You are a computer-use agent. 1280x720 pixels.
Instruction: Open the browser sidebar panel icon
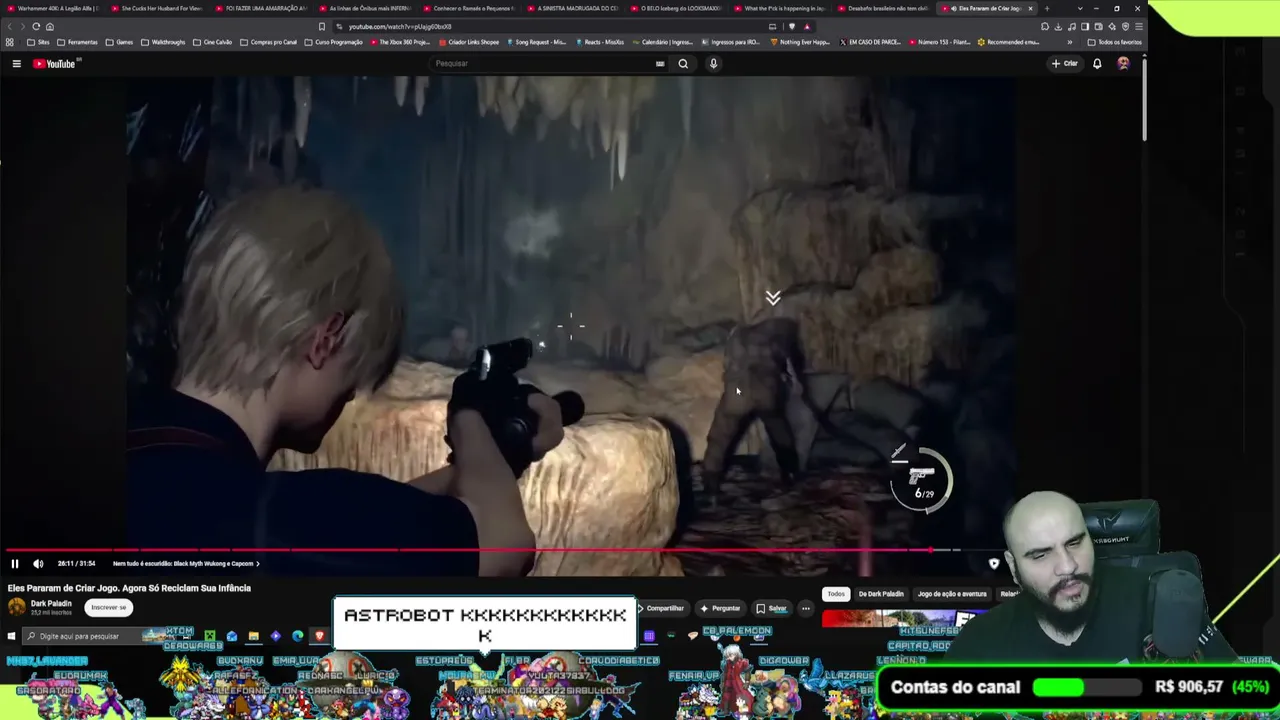coord(1085,27)
